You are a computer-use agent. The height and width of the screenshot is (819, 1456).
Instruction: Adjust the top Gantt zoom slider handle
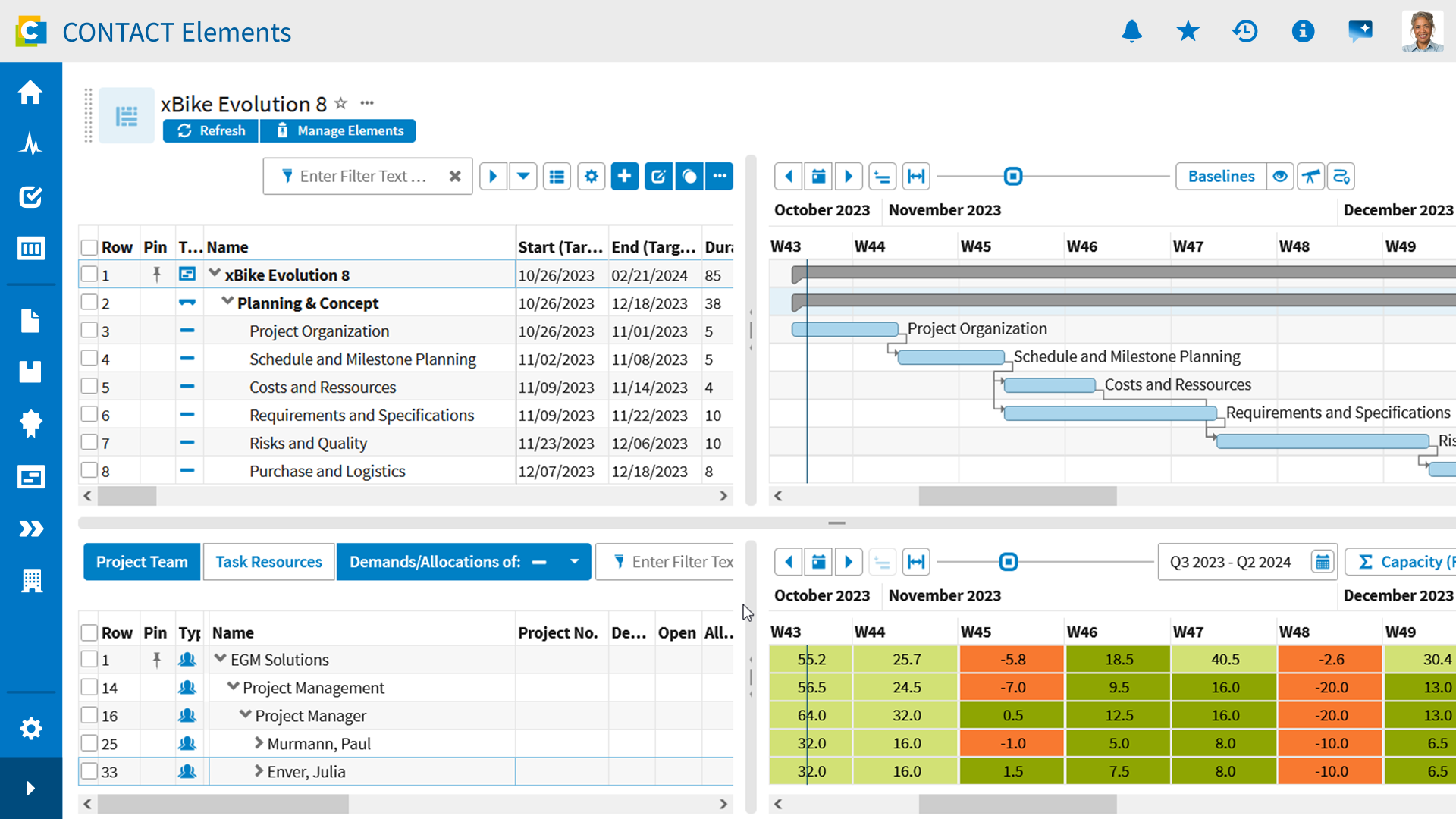(1013, 176)
